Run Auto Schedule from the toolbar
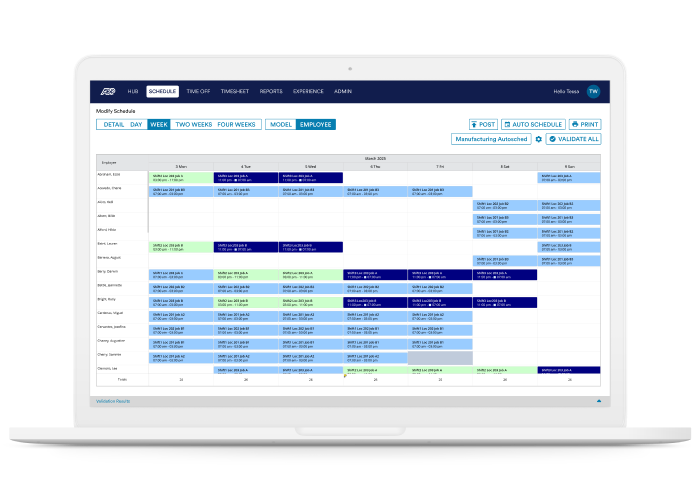Image resolution: width=700 pixels, height=490 pixels. pos(532,125)
